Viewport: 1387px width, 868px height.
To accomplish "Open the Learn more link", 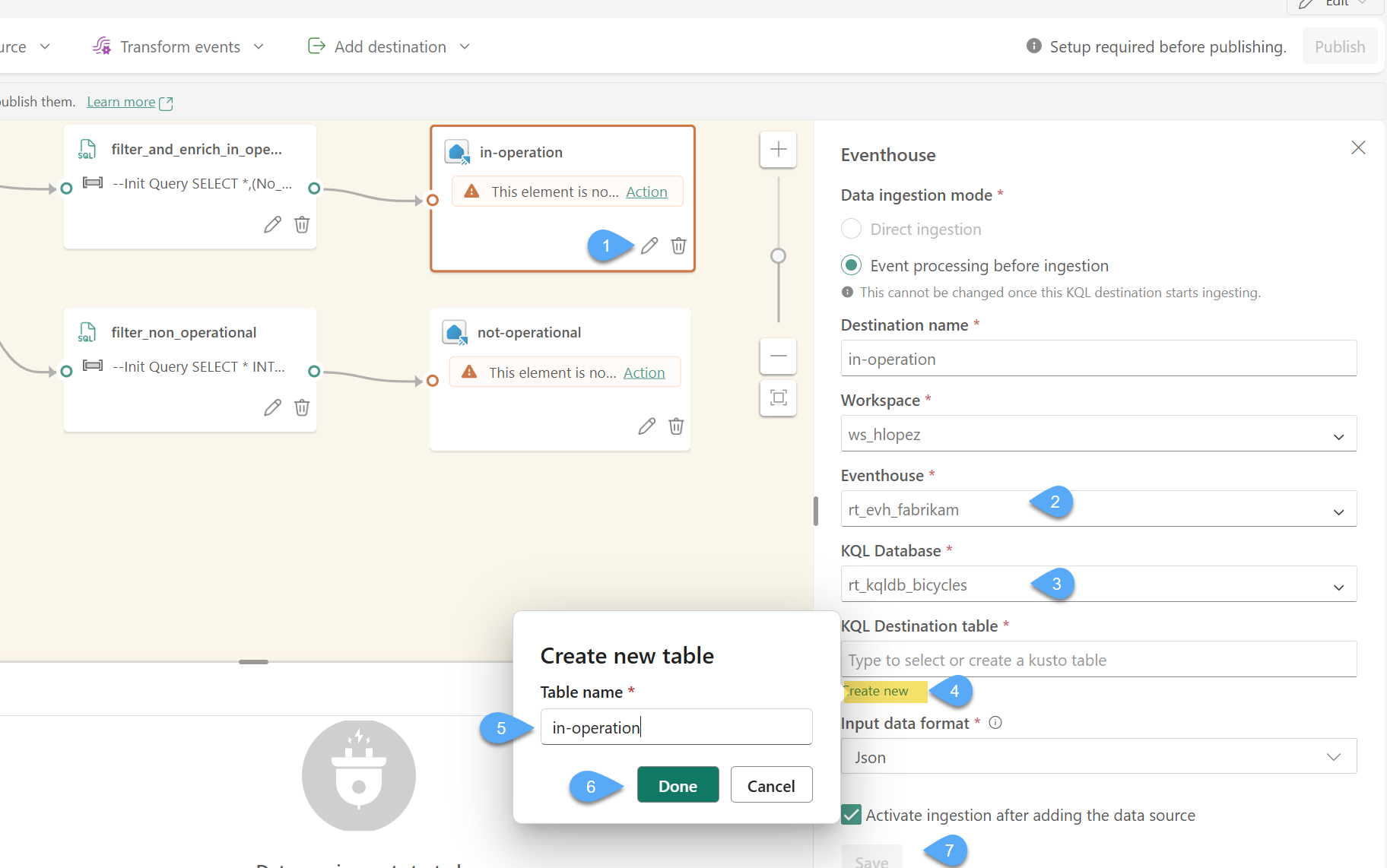I will [x=121, y=102].
